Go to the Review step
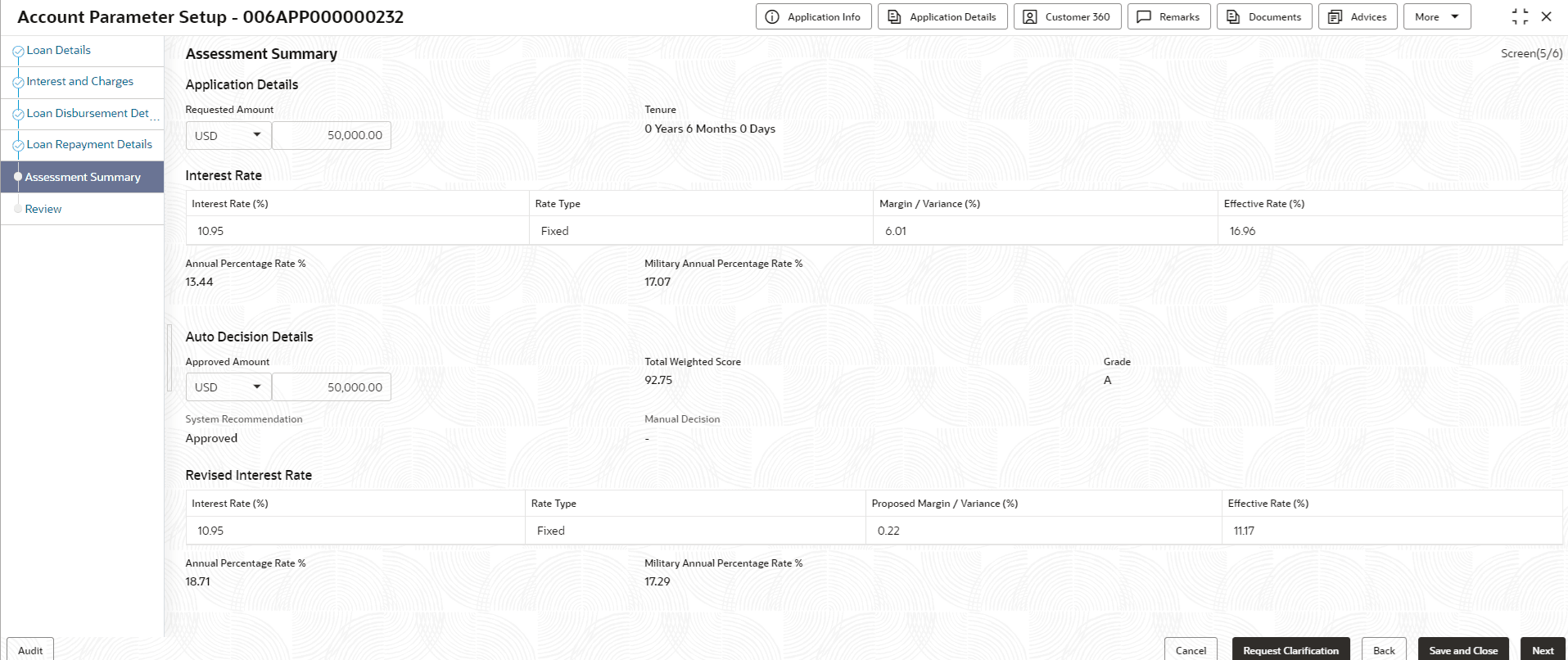Viewport: 1568px width, 660px height. click(43, 209)
